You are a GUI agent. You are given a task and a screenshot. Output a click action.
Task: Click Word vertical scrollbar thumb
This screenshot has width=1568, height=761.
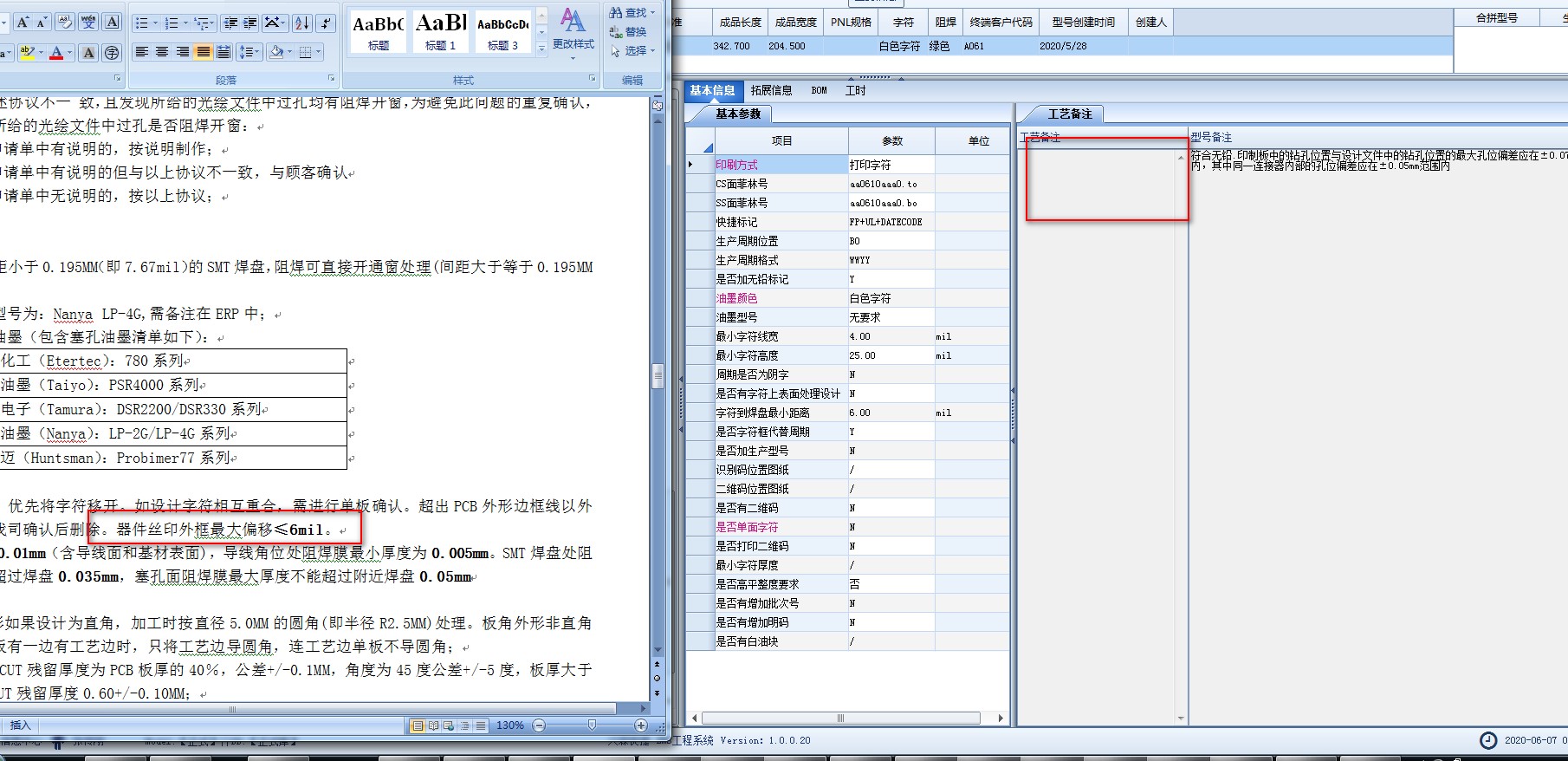coord(658,376)
